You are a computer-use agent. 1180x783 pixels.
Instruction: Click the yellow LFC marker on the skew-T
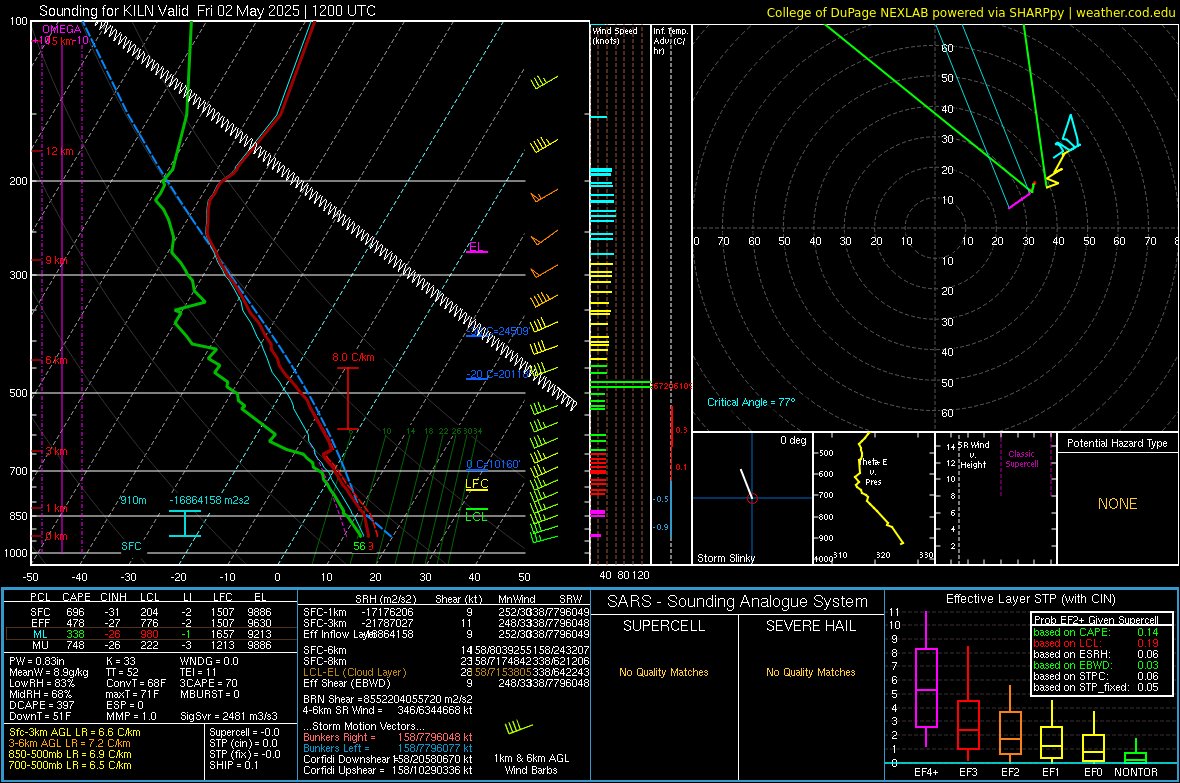476,484
